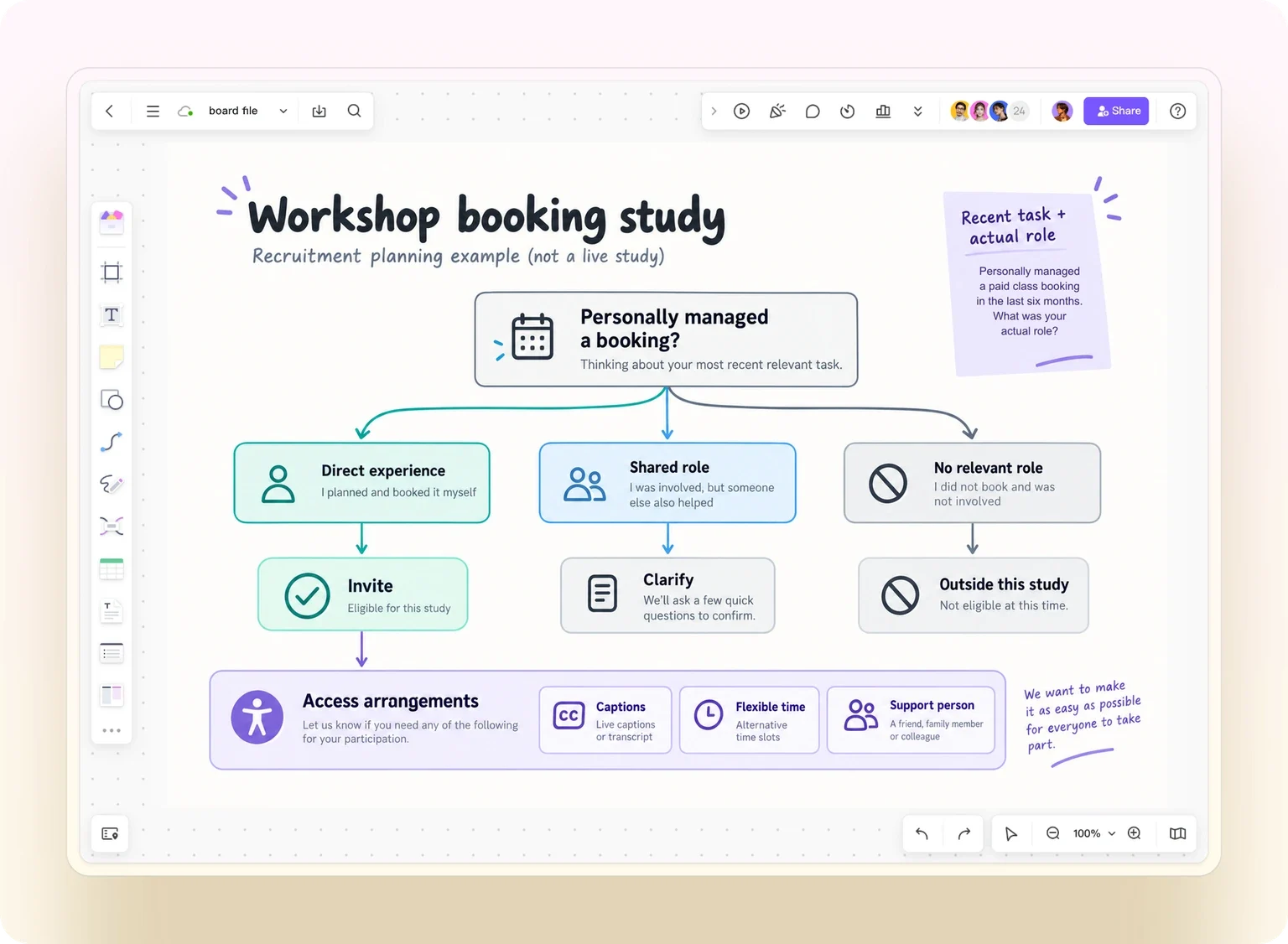The width and height of the screenshot is (1288, 944).
Task: Click the Redo arrow
Action: coord(963,833)
